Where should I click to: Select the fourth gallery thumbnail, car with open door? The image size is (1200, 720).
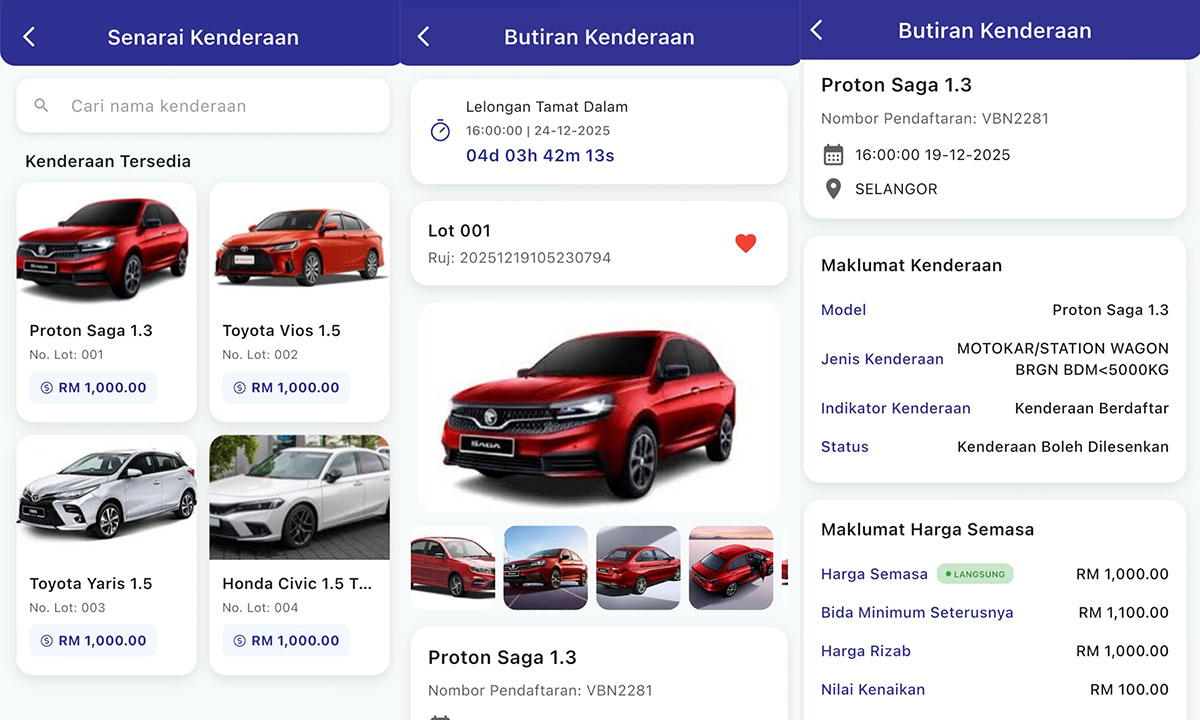tap(731, 568)
